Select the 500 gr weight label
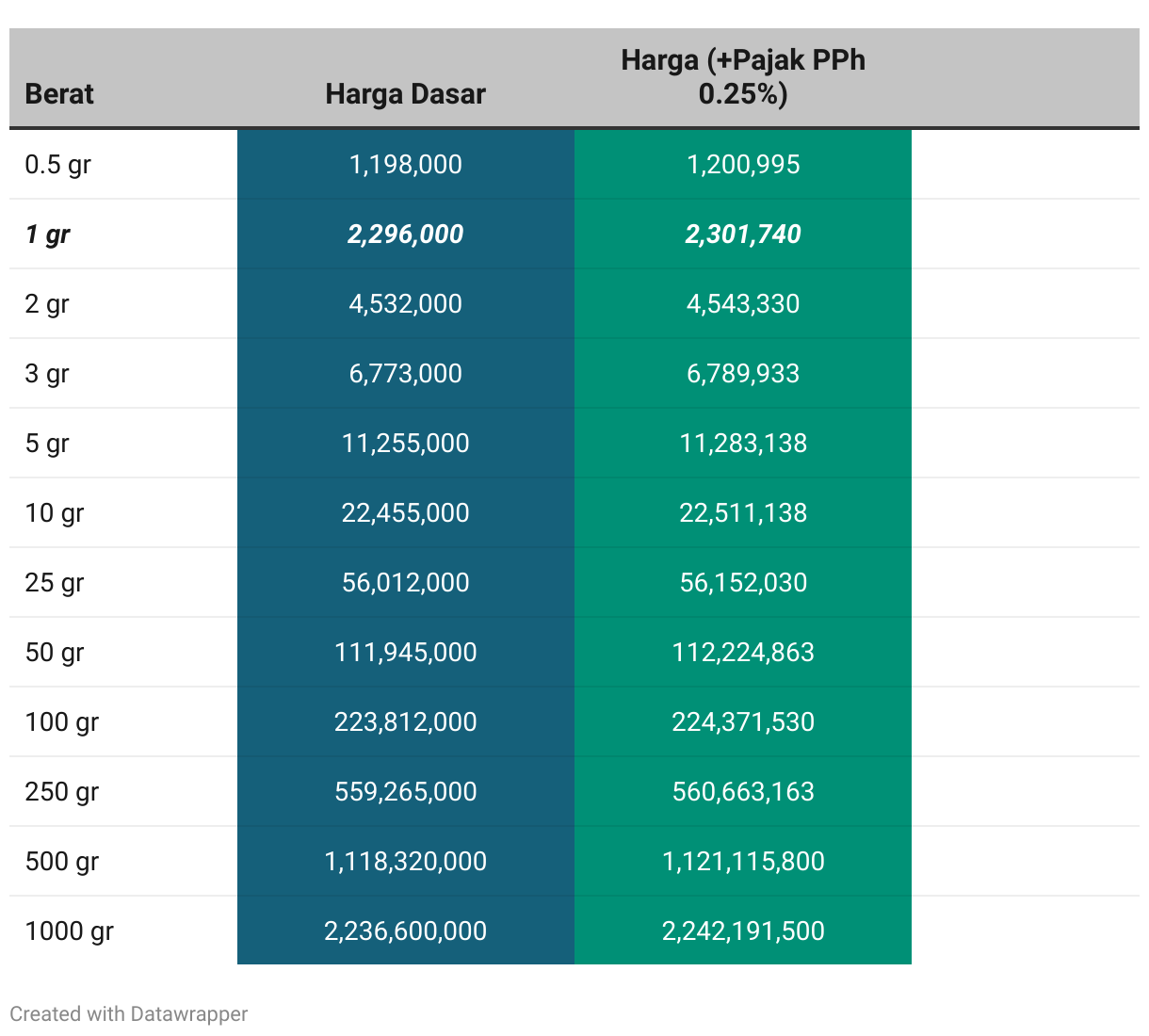The image size is (1149, 1036). click(x=62, y=862)
